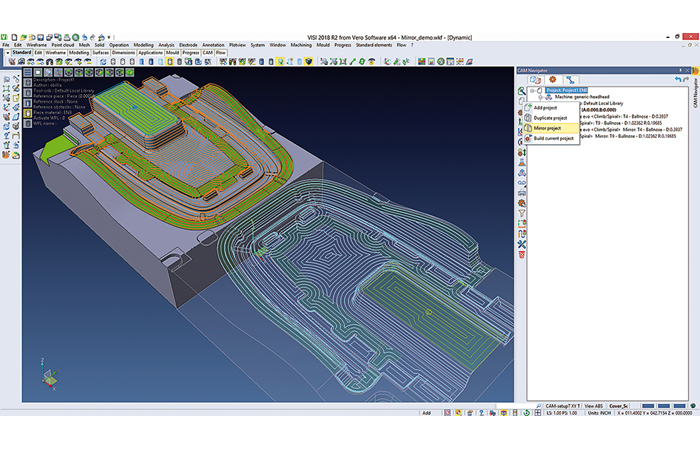Open the orange gear tab in CAM Navigator
This screenshot has width=700, height=450.
pos(551,79)
